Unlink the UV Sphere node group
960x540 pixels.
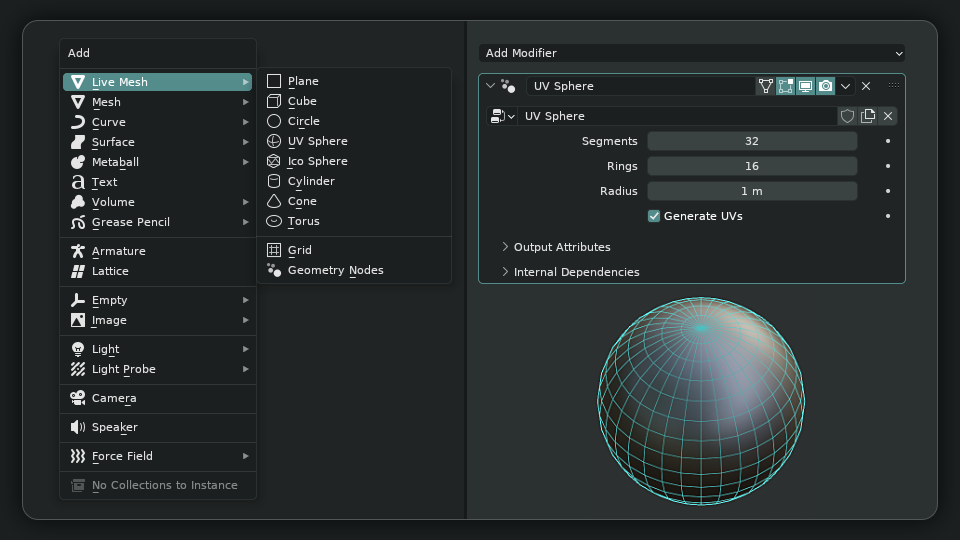(x=888, y=116)
